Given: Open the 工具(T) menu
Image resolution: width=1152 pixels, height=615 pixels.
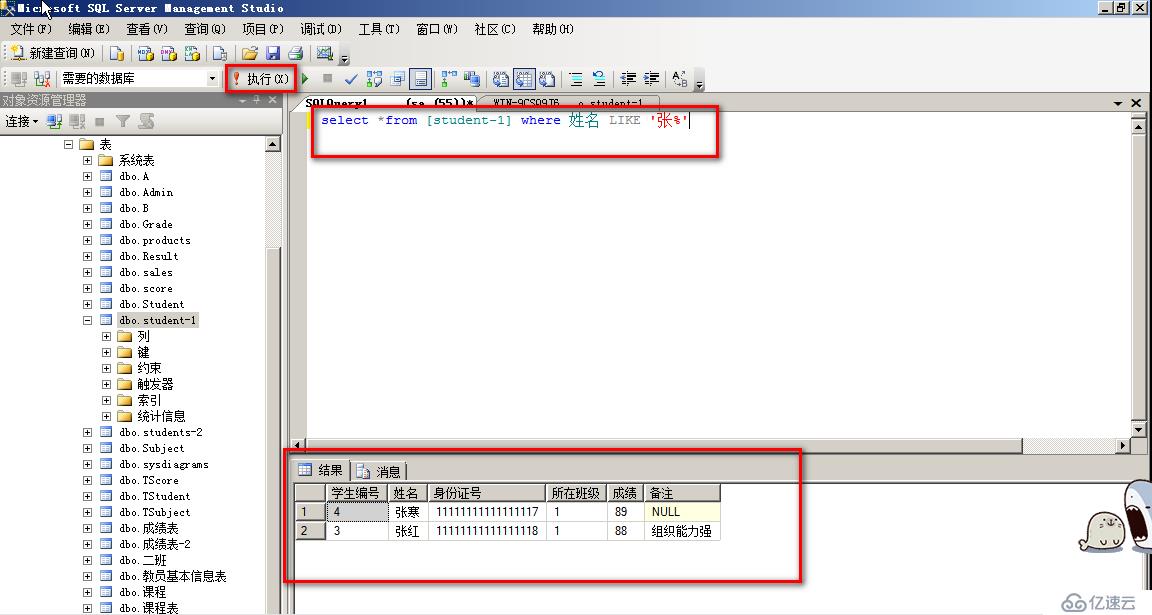Looking at the screenshot, I should [x=379, y=29].
